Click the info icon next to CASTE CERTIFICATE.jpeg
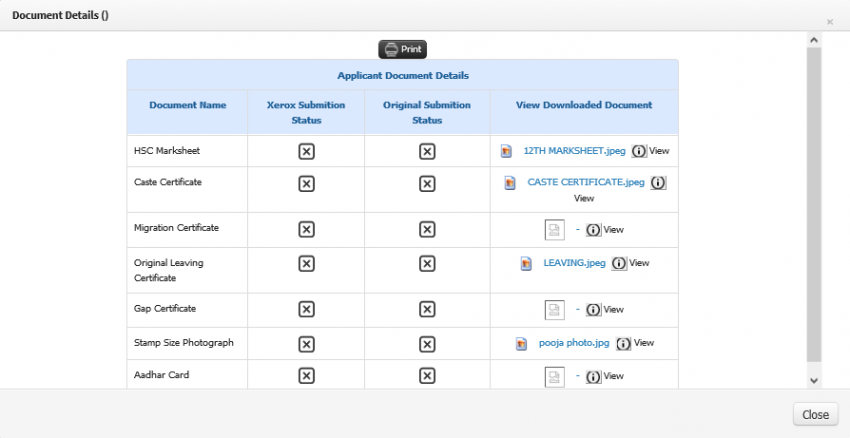Image resolution: width=850 pixels, height=438 pixels. click(658, 183)
